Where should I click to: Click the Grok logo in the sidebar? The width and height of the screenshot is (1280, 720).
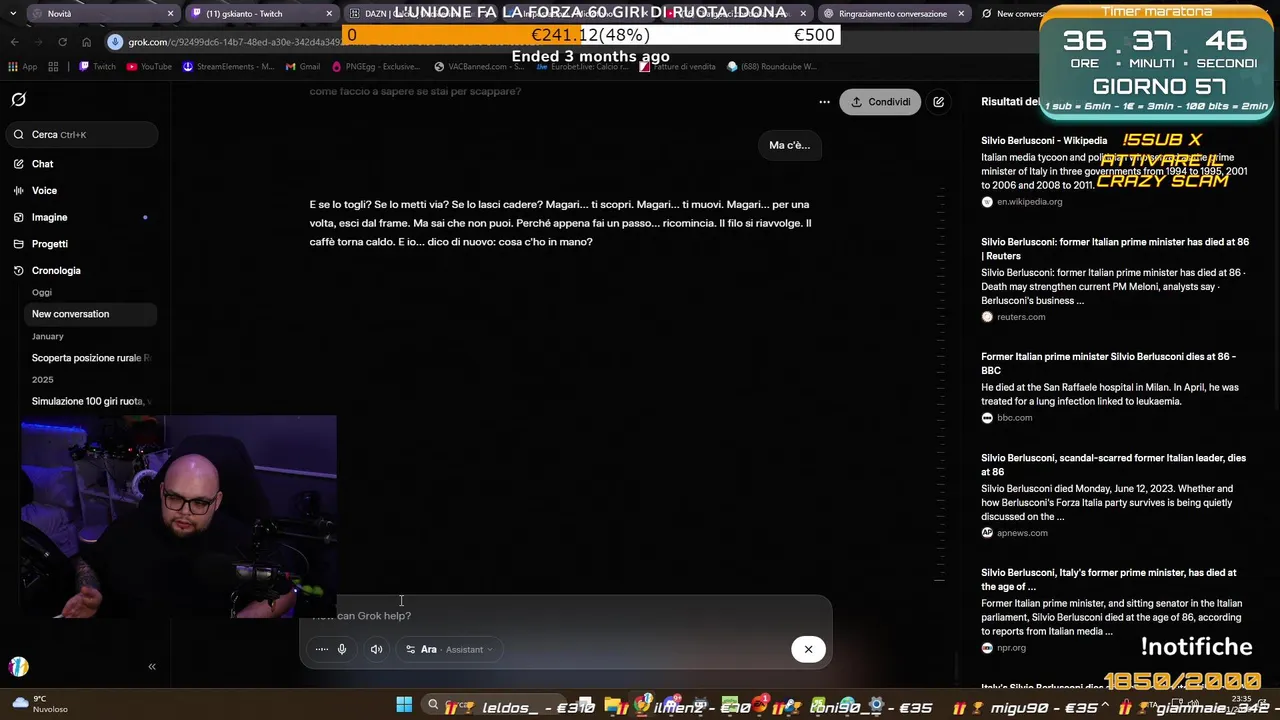tap(18, 100)
